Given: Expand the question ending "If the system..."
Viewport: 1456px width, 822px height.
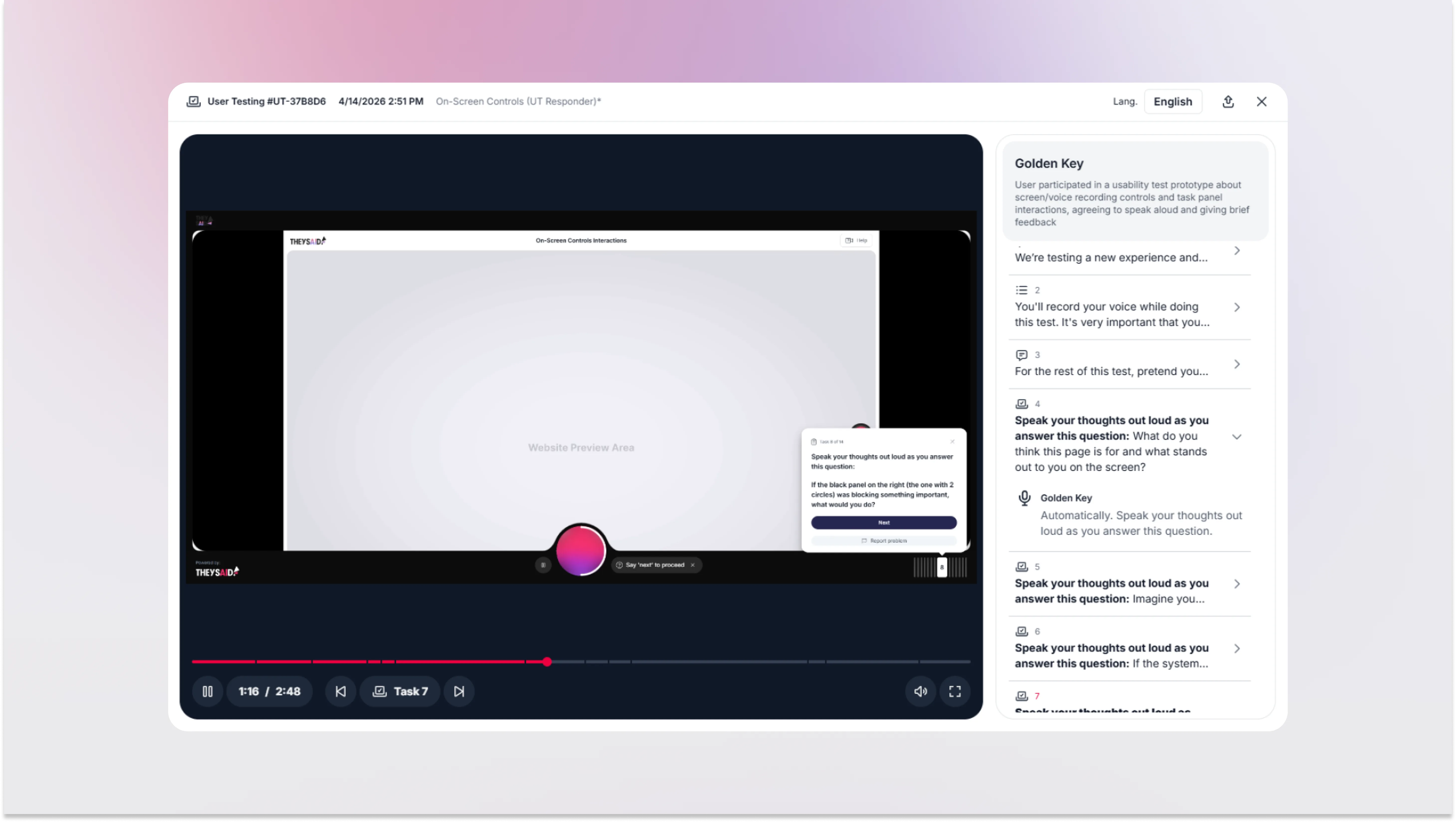Looking at the screenshot, I should pos(1237,649).
